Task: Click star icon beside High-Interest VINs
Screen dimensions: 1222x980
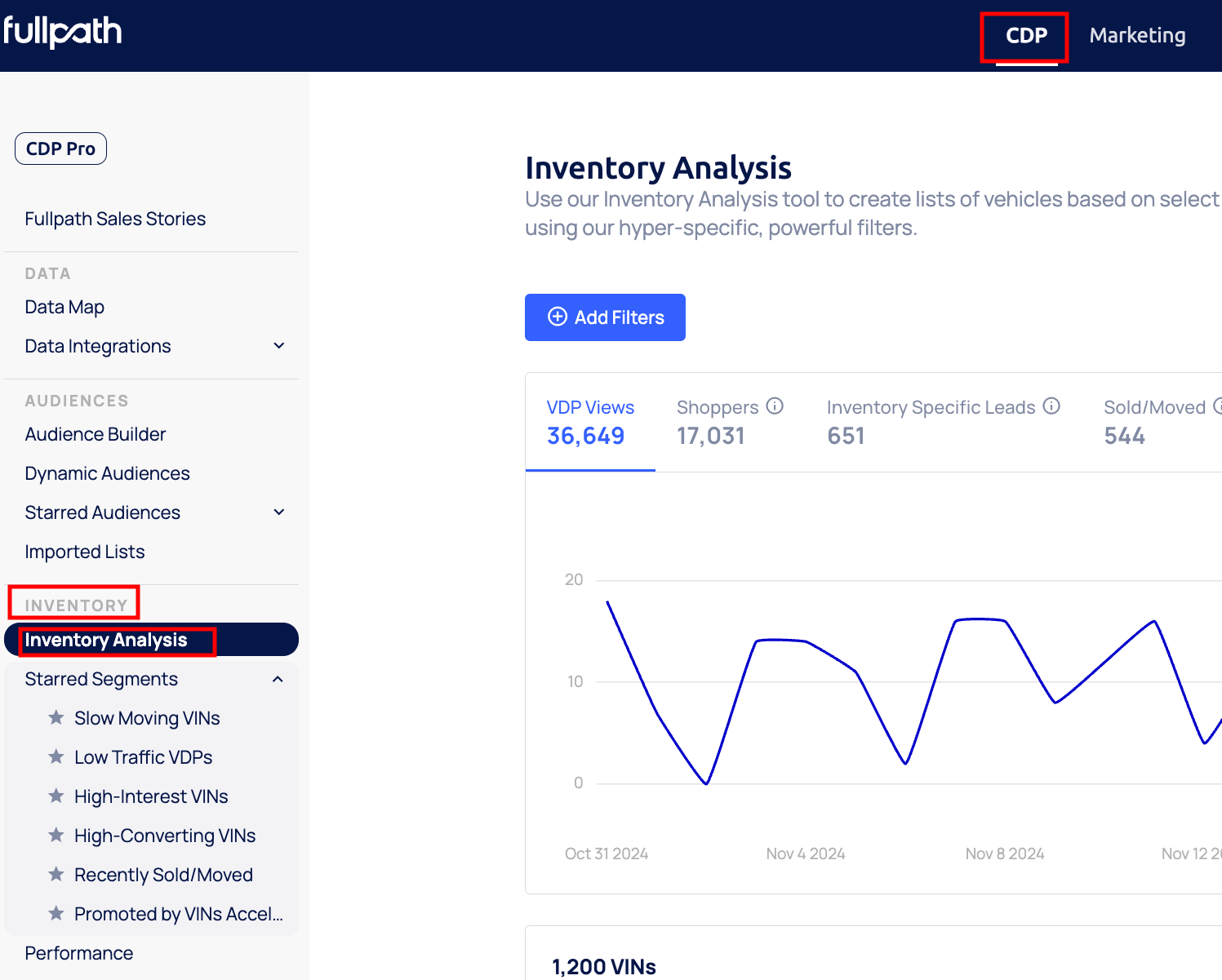Action: pyautogui.click(x=56, y=796)
